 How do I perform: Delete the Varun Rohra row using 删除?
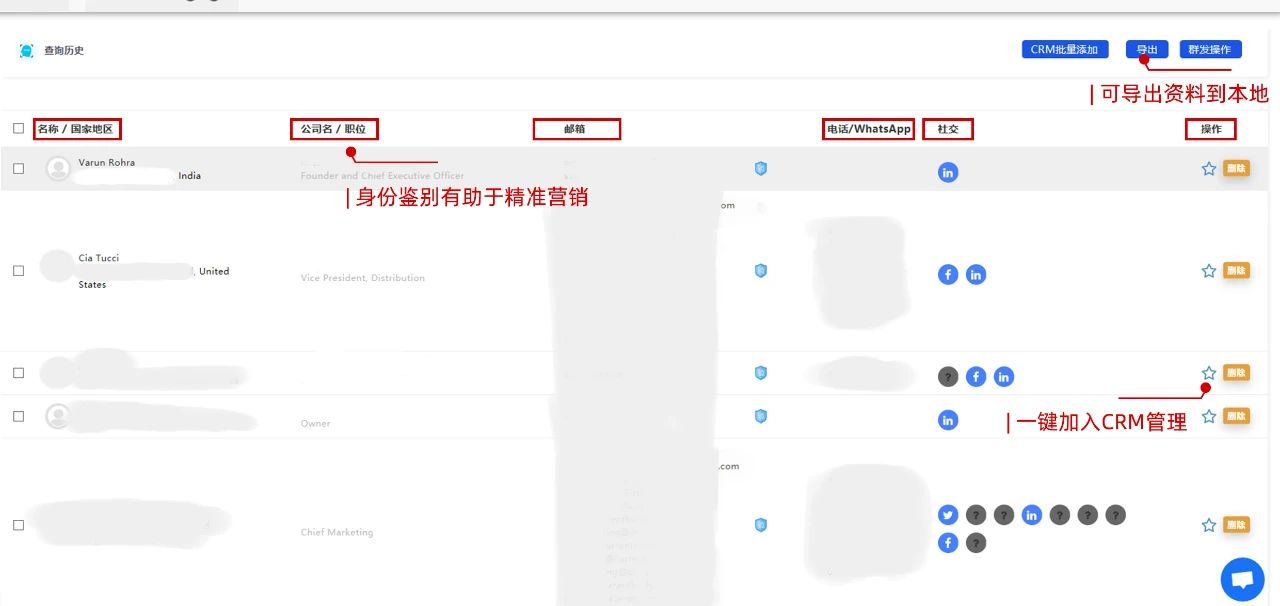[x=1236, y=169]
